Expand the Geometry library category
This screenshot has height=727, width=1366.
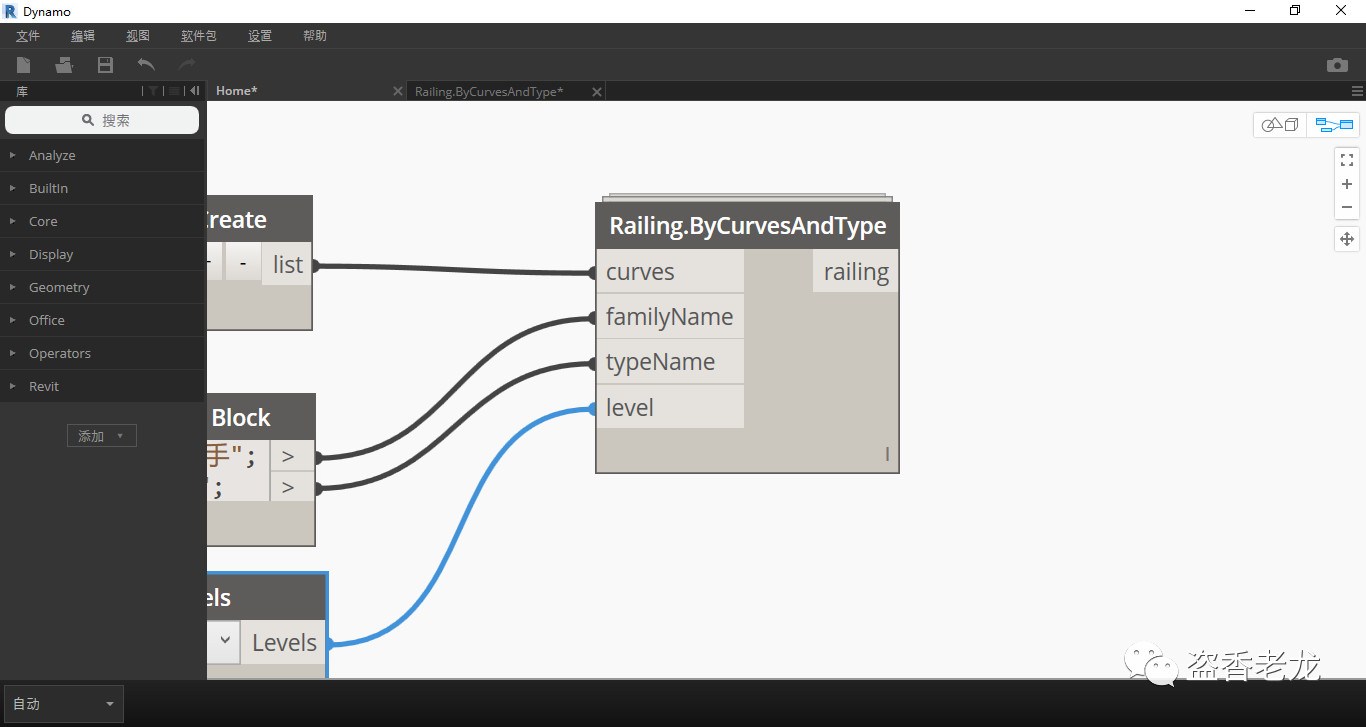[x=102, y=287]
